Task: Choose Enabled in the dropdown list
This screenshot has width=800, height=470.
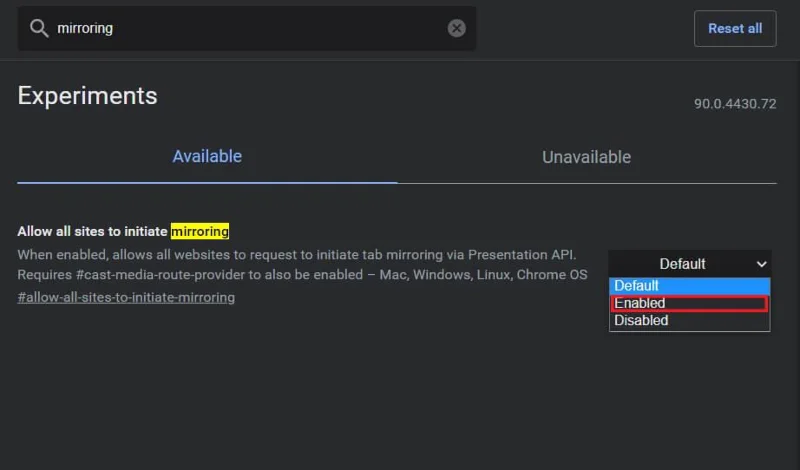Action: pos(690,303)
